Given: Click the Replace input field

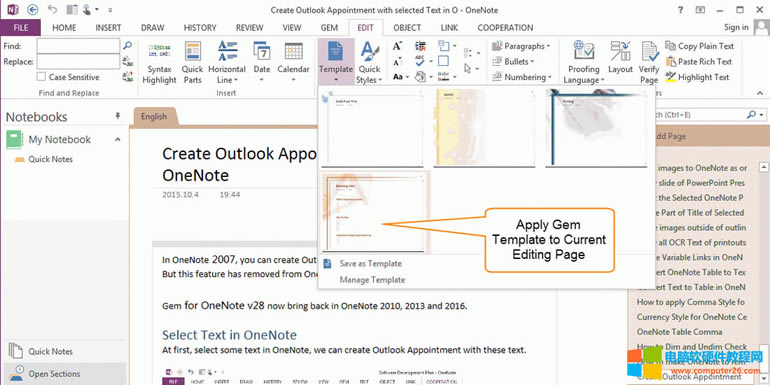Looking at the screenshot, I should pyautogui.click(x=78, y=61).
